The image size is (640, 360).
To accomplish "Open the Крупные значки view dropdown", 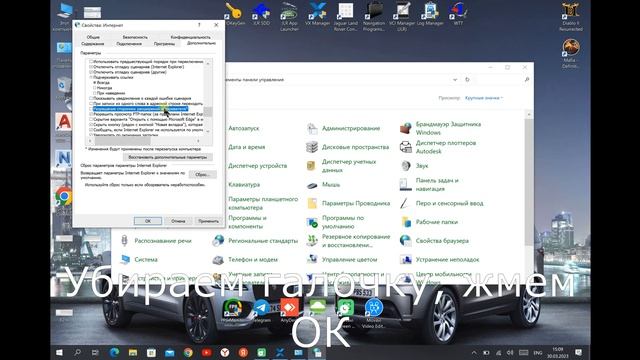I will click(484, 98).
